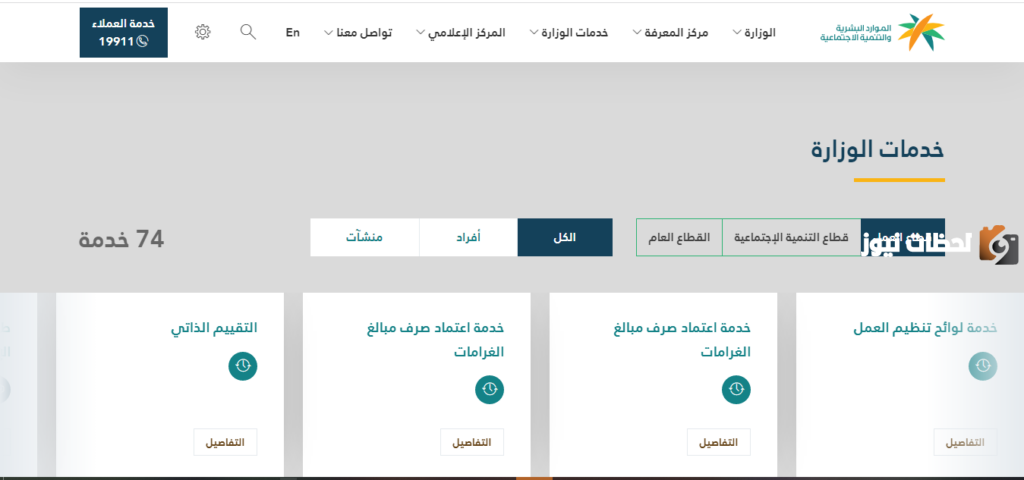Click the 74 خدمة count text
The image size is (1024, 480).
point(121,239)
